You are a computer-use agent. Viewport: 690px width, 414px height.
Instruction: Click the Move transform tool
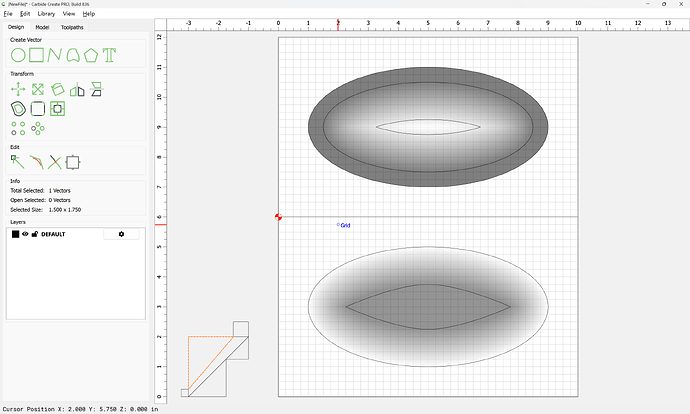pos(18,89)
